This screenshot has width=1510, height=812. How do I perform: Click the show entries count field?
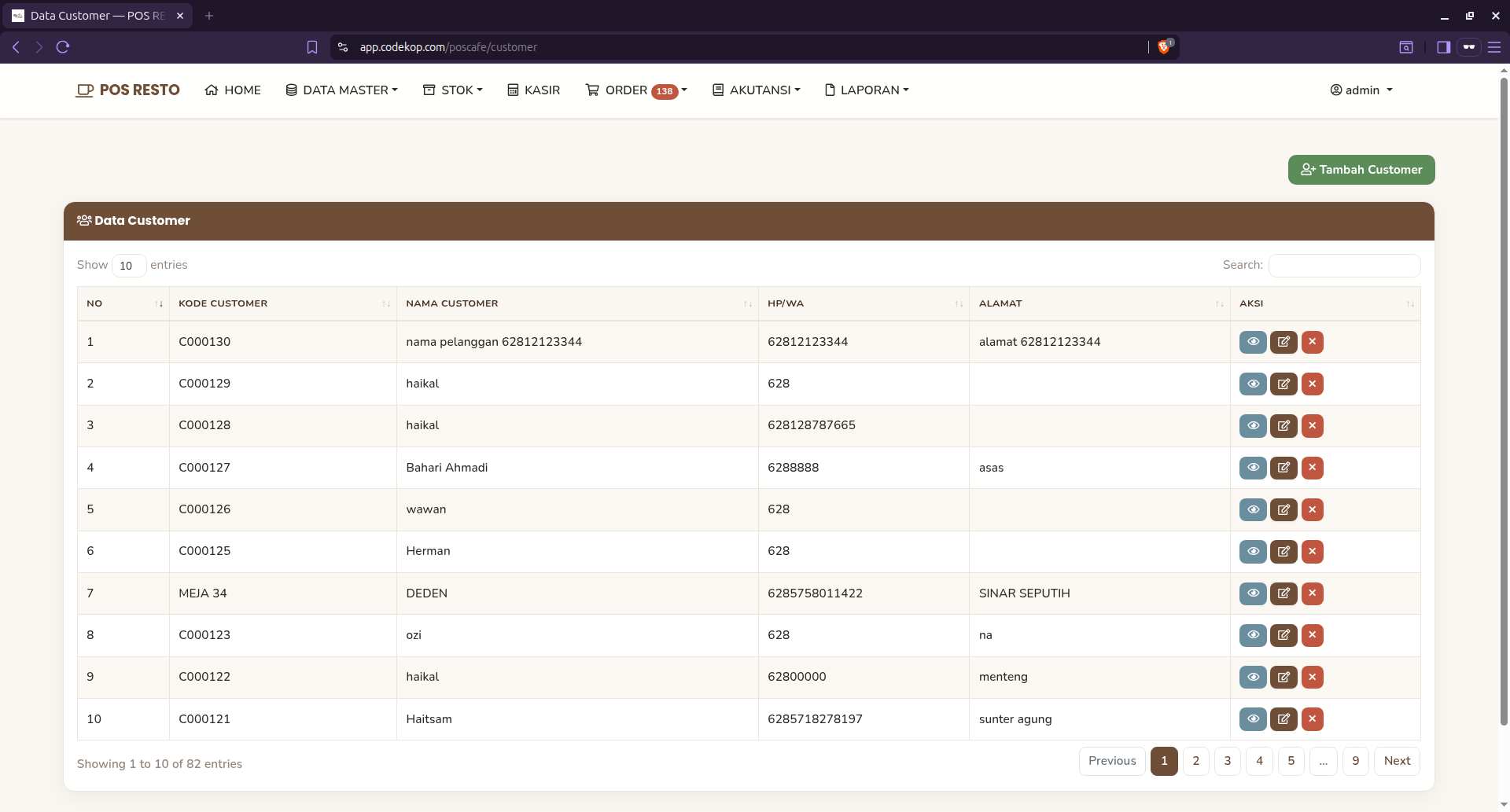coord(129,266)
